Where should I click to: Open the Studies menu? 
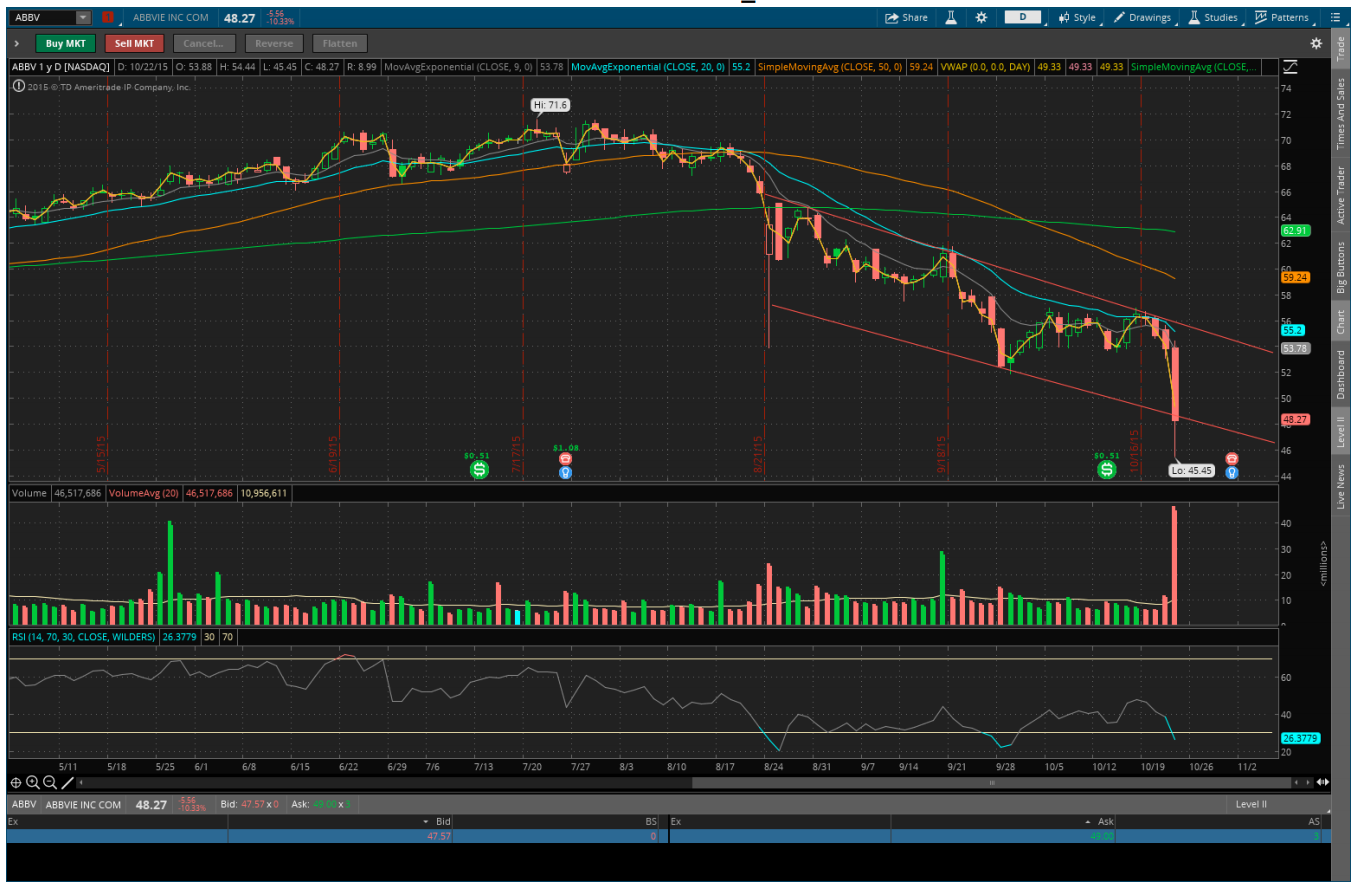pos(1213,17)
